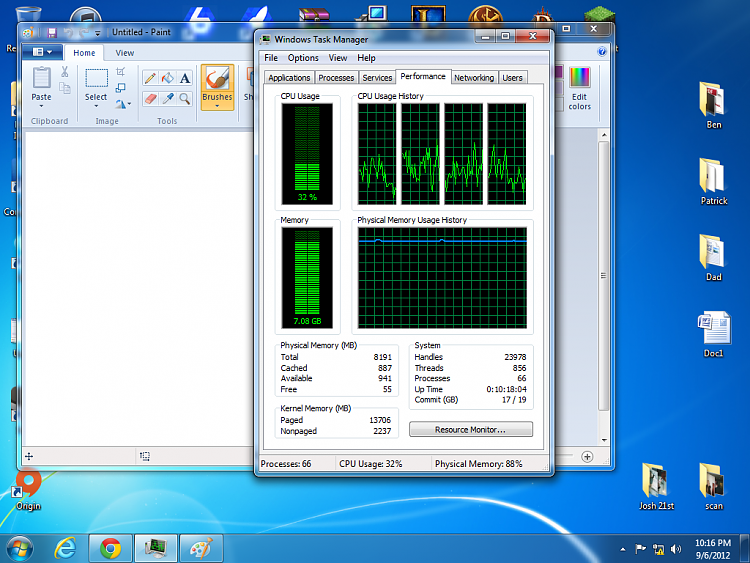Expand the Paste dropdown arrow

[x=41, y=106]
